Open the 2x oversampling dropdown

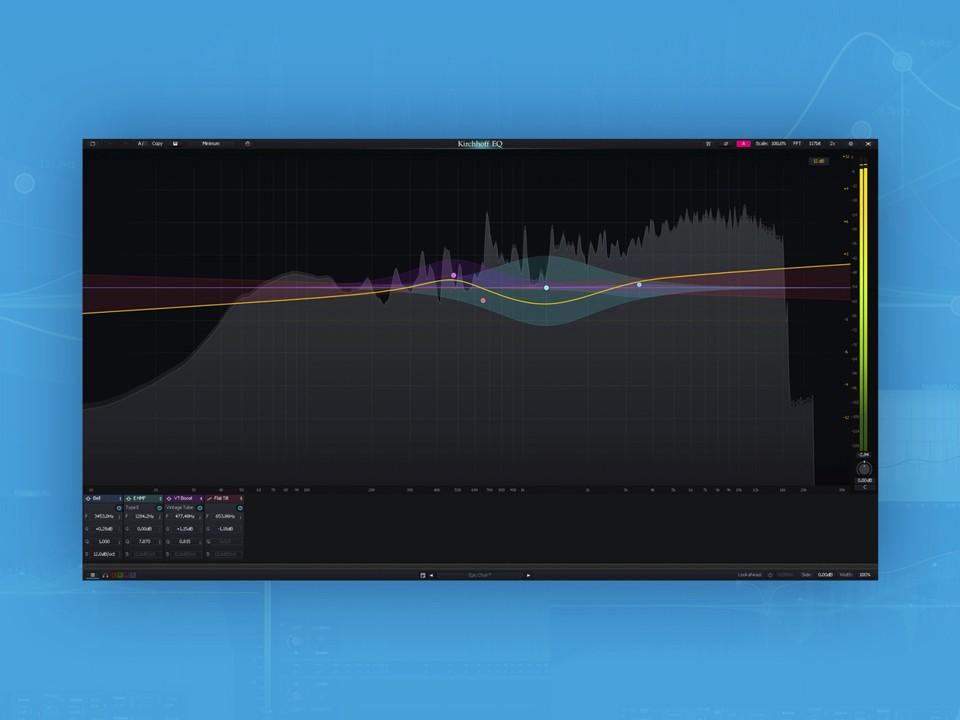(832, 144)
